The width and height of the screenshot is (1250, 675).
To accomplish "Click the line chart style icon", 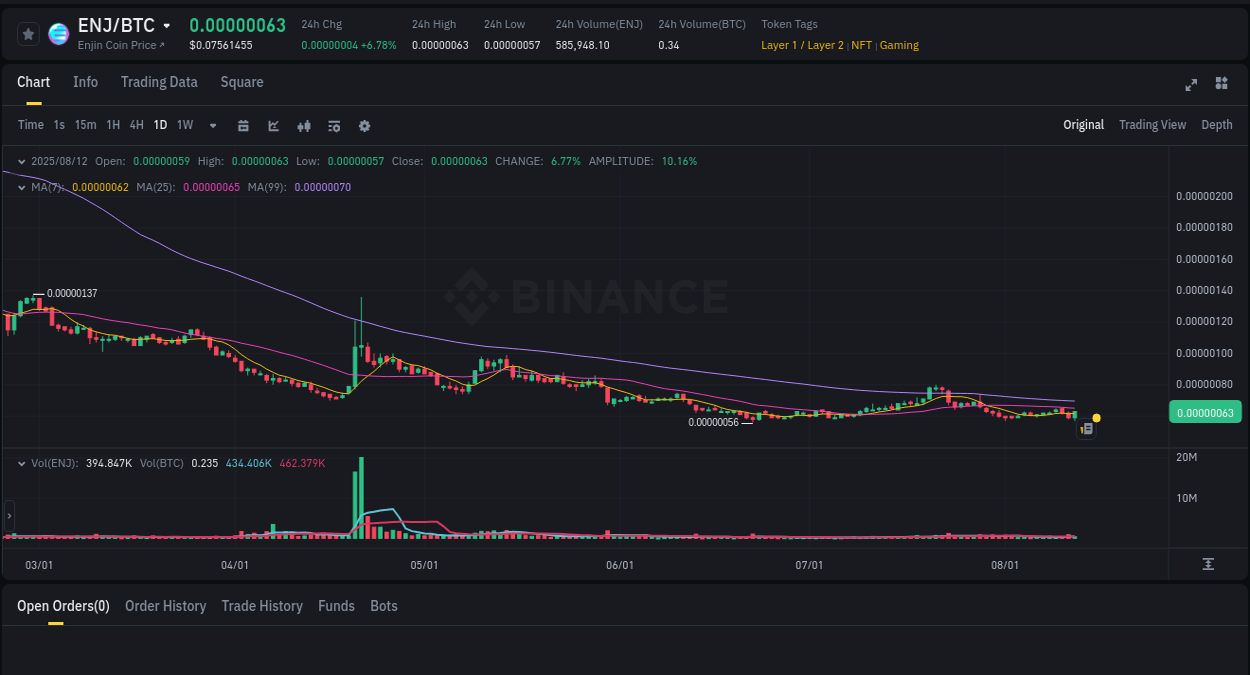I will tap(273, 125).
